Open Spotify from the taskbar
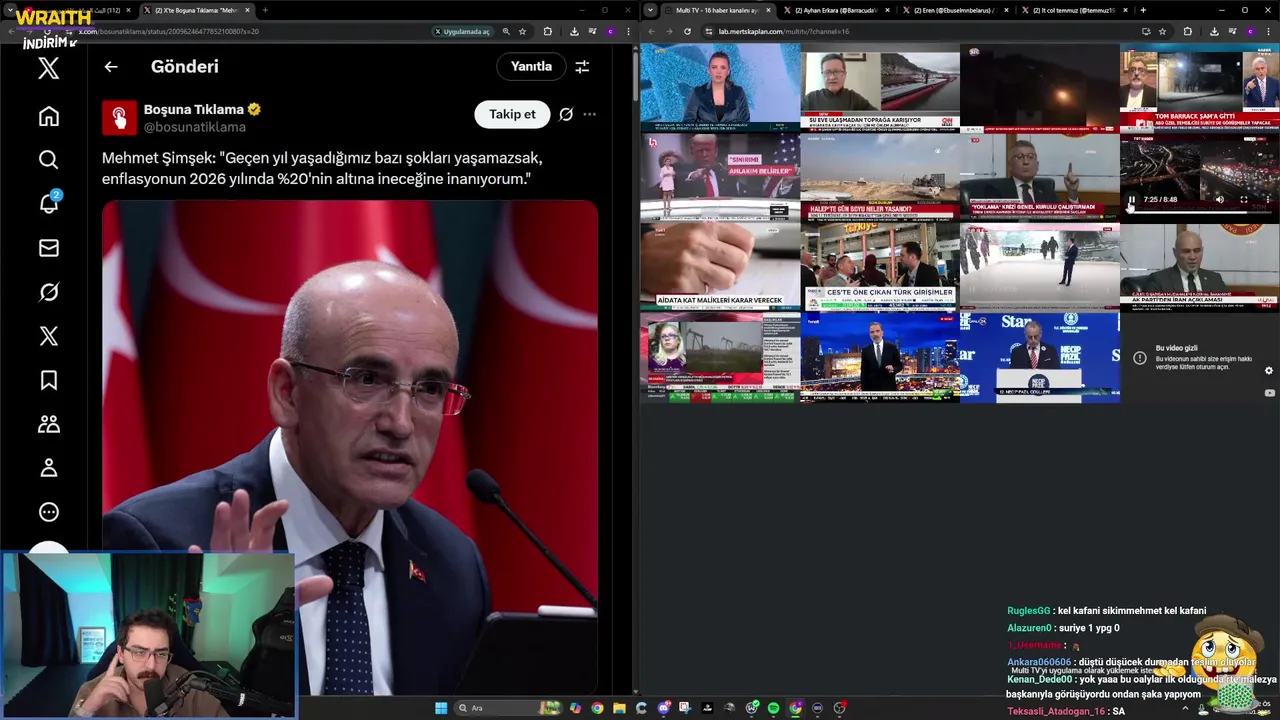The height and width of the screenshot is (720, 1280). click(773, 708)
